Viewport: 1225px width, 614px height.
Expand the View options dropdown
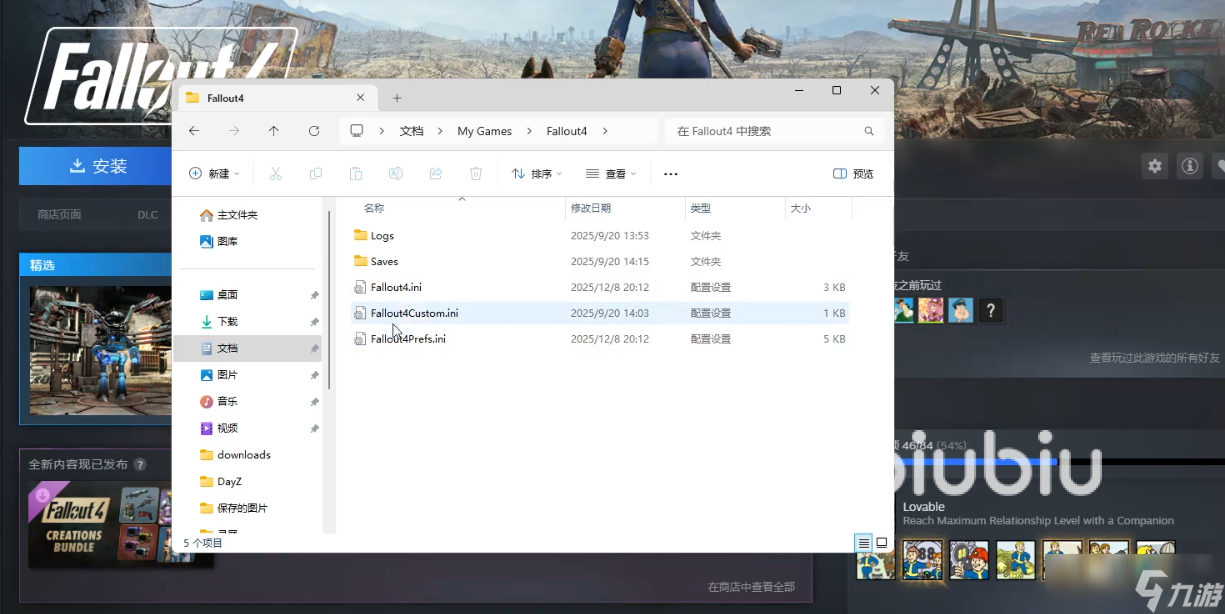coord(611,174)
